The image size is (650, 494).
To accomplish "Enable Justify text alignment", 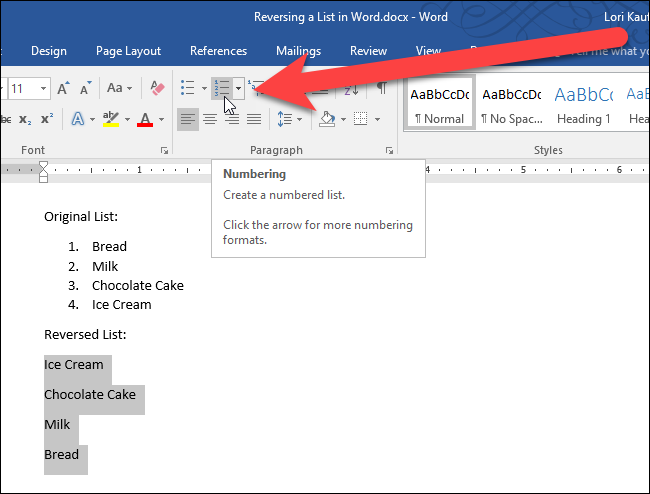I will (254, 119).
